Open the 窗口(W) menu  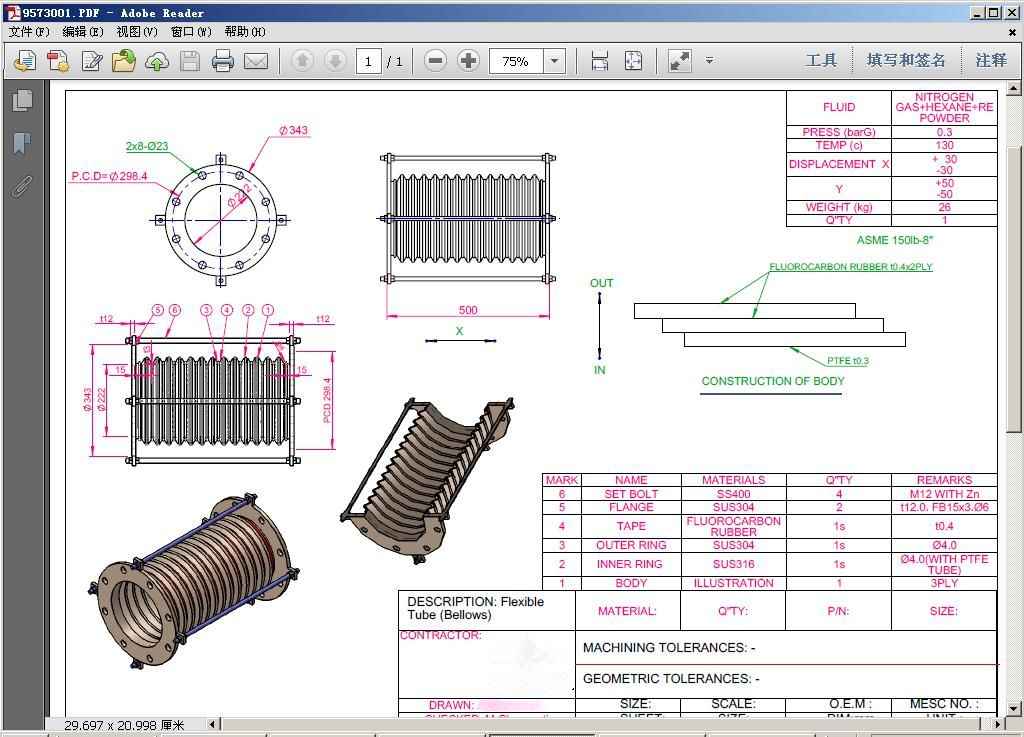pos(191,31)
